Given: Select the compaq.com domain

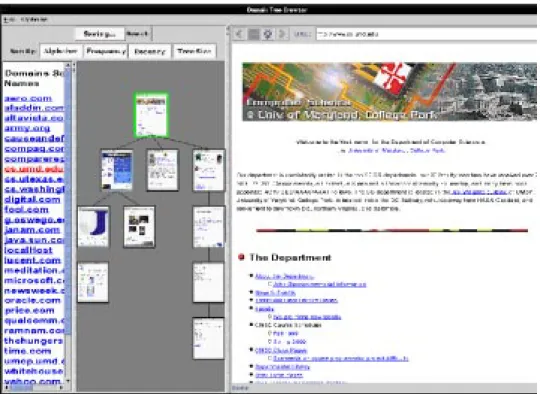Looking at the screenshot, I should point(34,149).
